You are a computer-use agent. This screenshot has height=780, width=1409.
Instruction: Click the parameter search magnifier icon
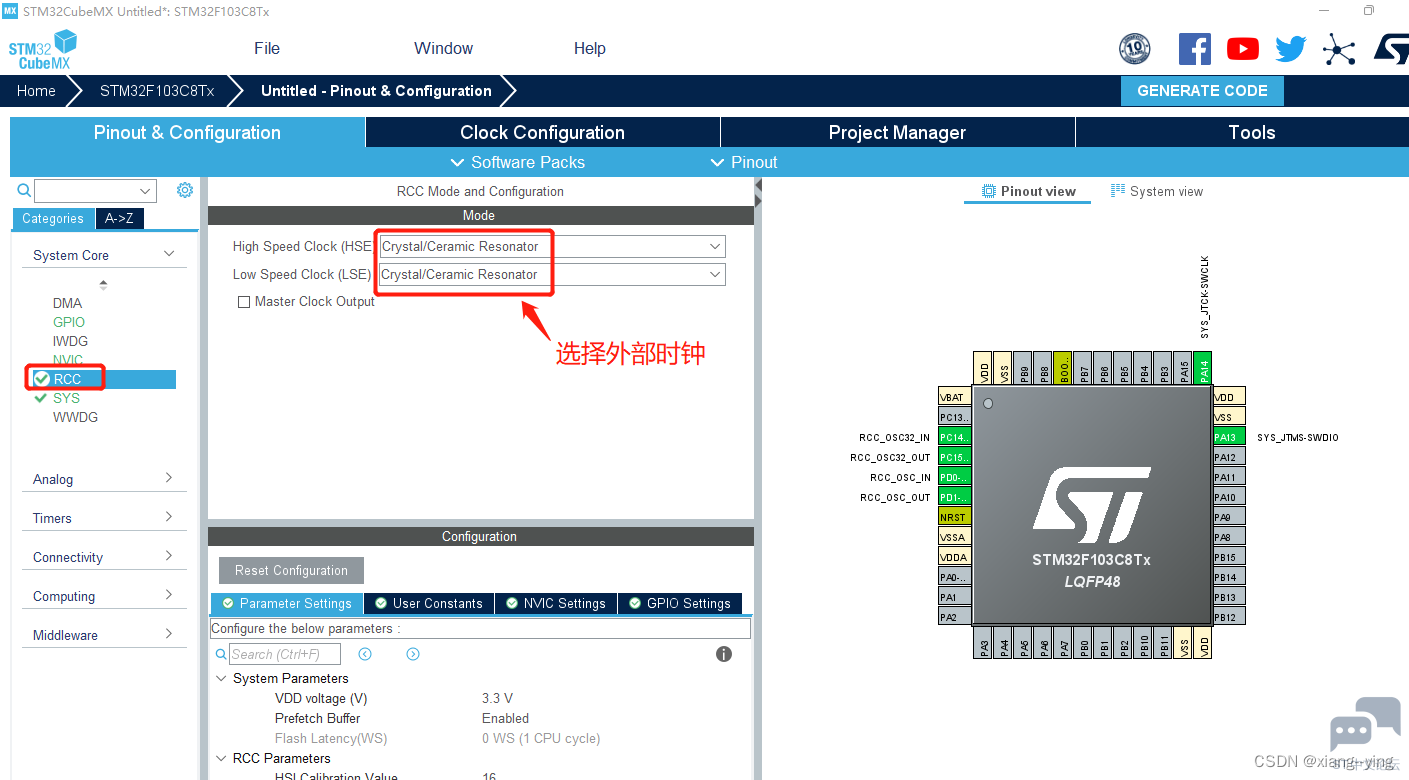(222, 654)
